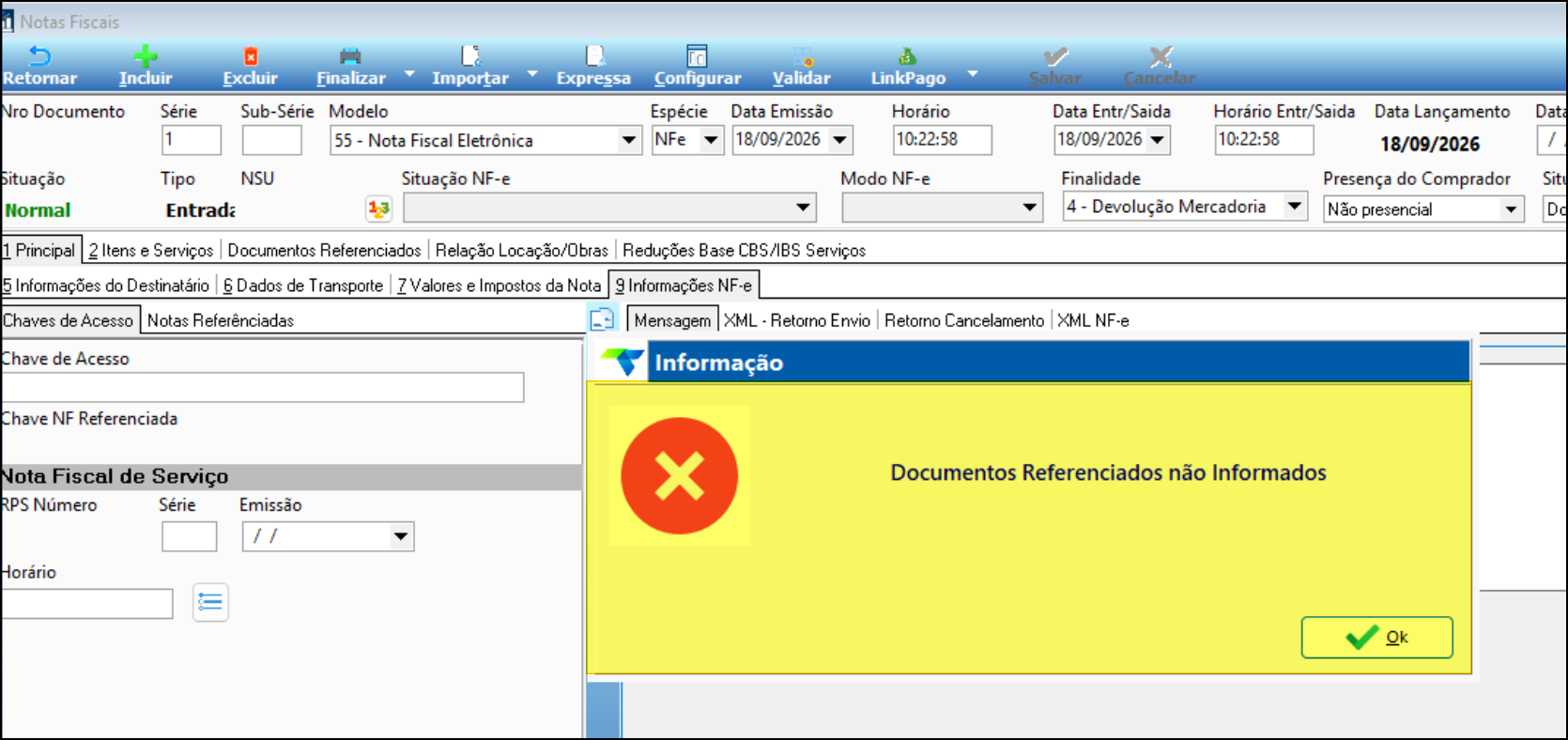The image size is (1568, 740).
Task: Switch to the 2 Itens e Serviços tab
Action: coord(151,251)
